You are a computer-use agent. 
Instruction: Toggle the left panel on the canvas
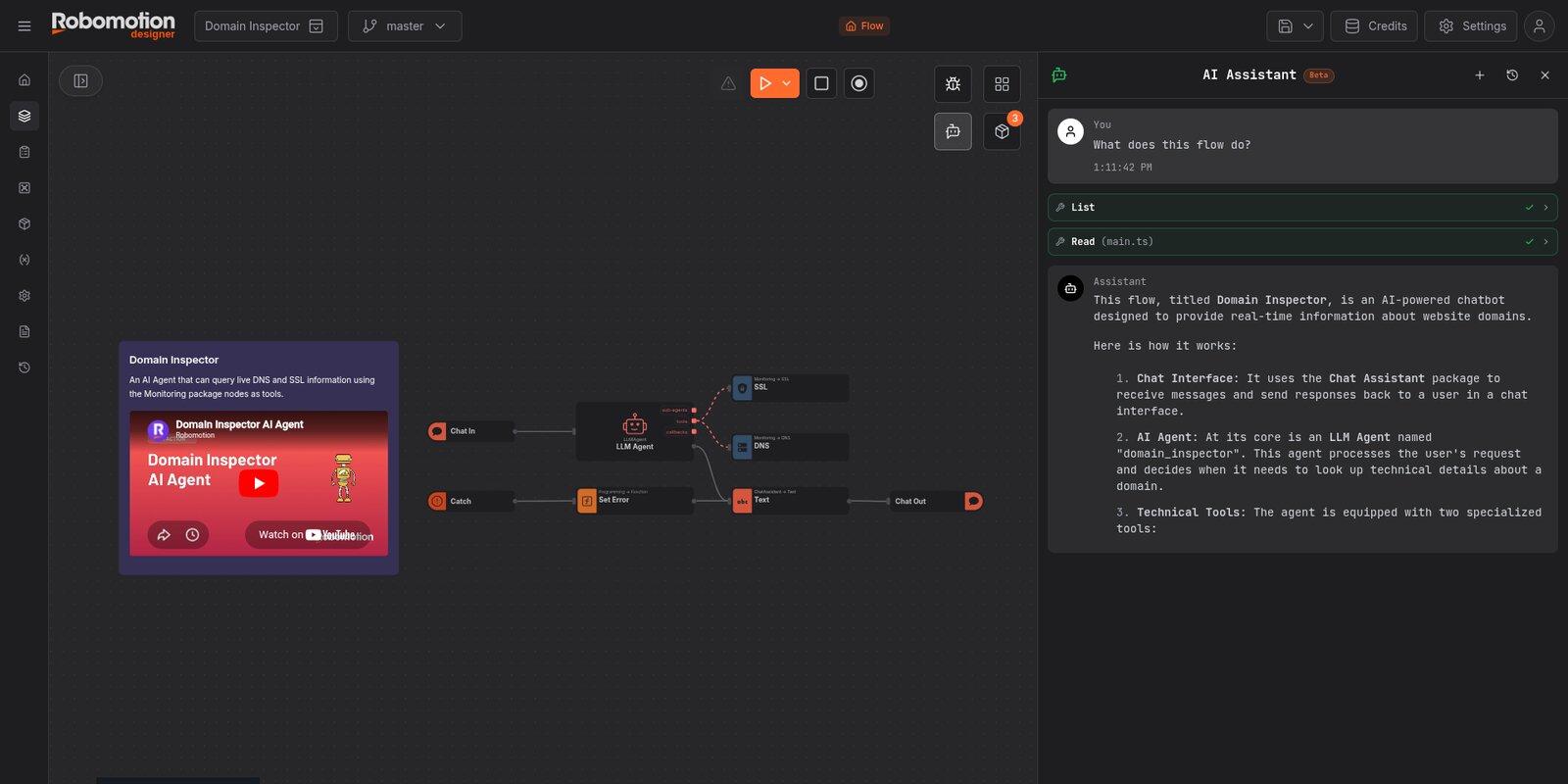pos(80,81)
